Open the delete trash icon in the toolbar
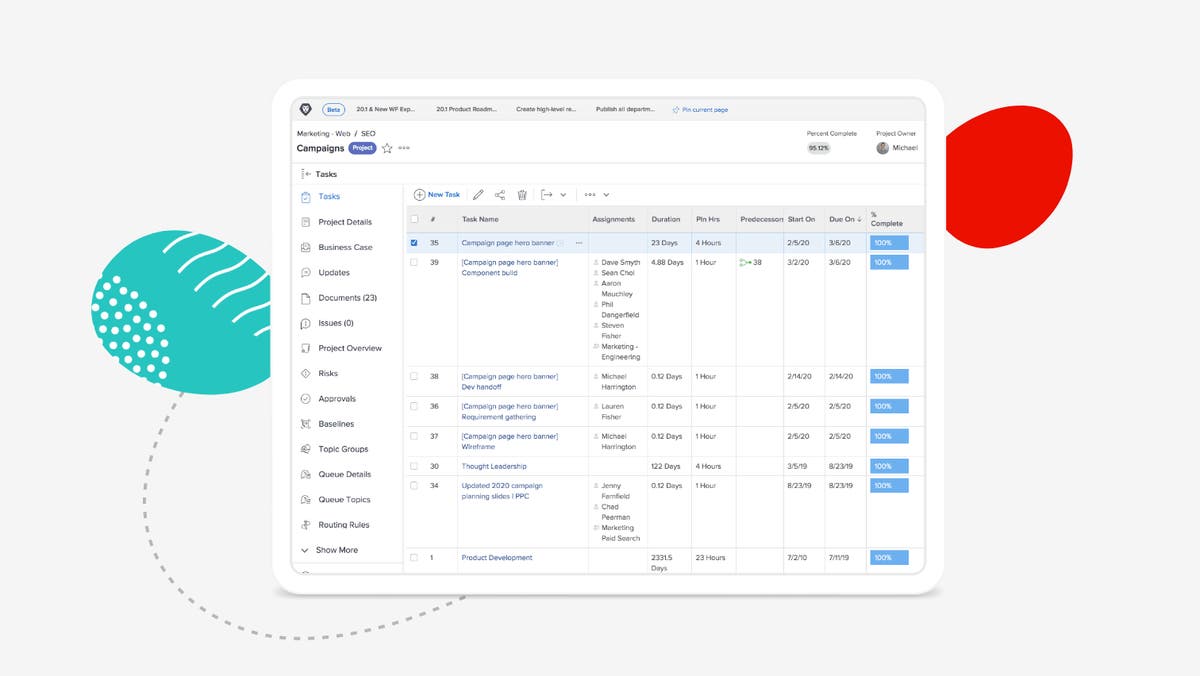 click(522, 194)
